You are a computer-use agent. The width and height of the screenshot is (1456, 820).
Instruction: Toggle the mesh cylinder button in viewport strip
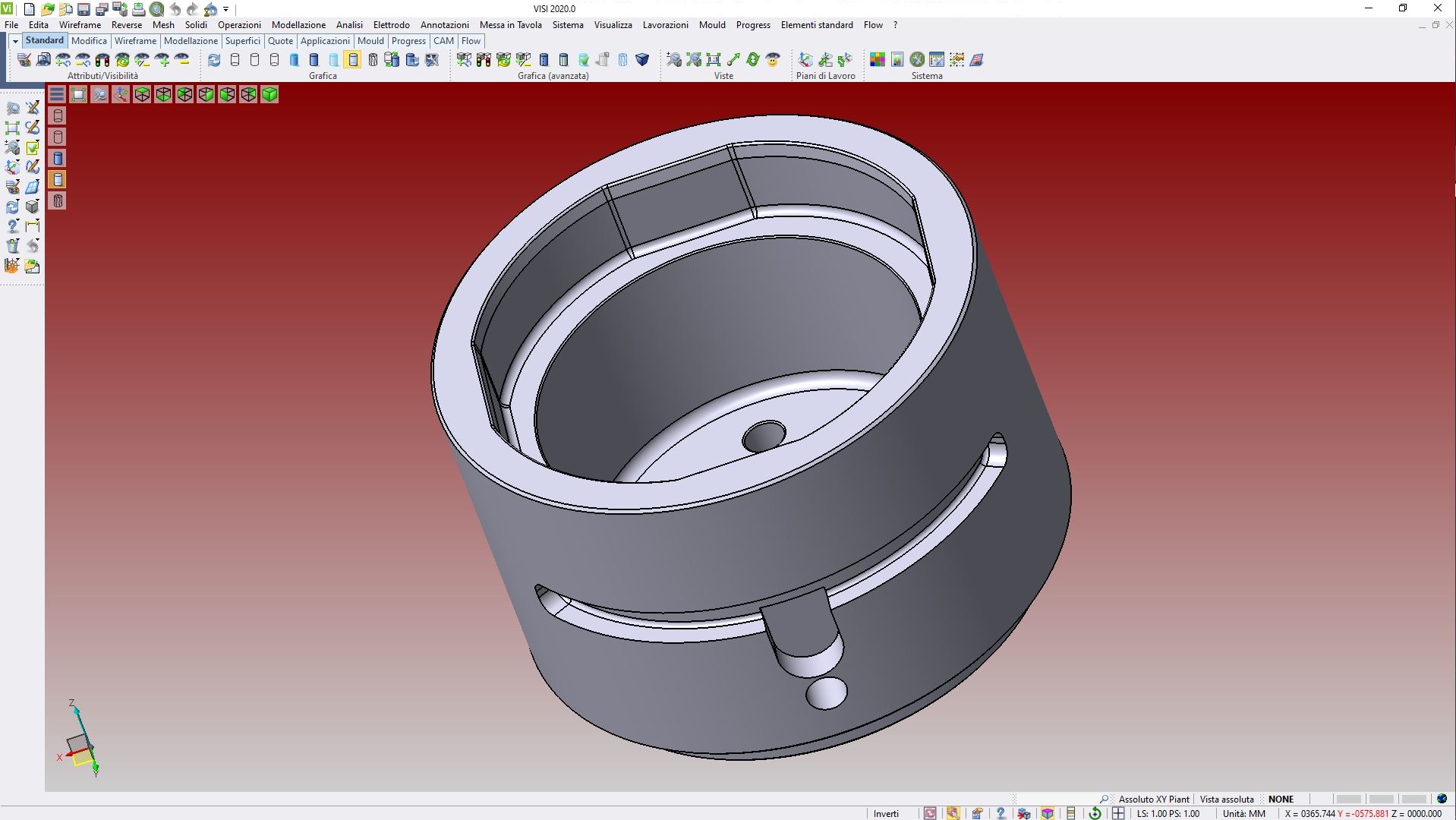point(58,200)
